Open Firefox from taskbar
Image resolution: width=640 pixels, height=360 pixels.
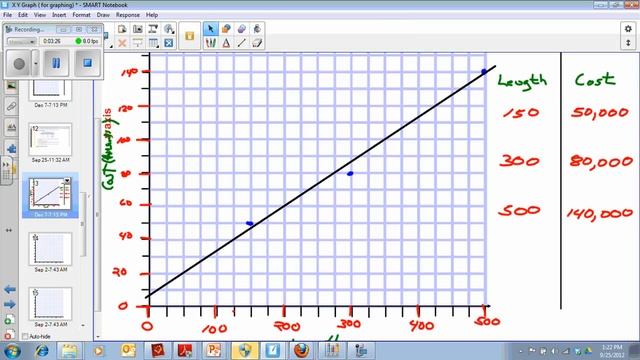click(x=301, y=351)
